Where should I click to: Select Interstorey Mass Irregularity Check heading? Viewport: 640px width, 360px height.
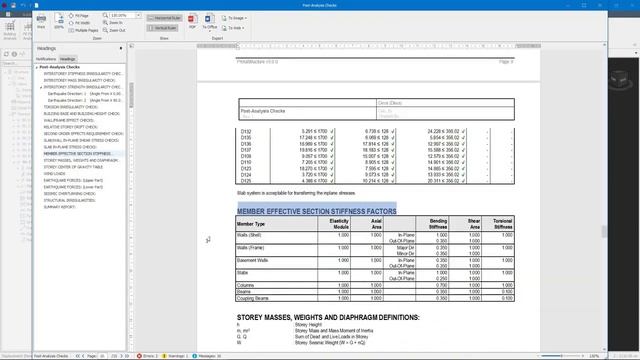[x=80, y=80]
